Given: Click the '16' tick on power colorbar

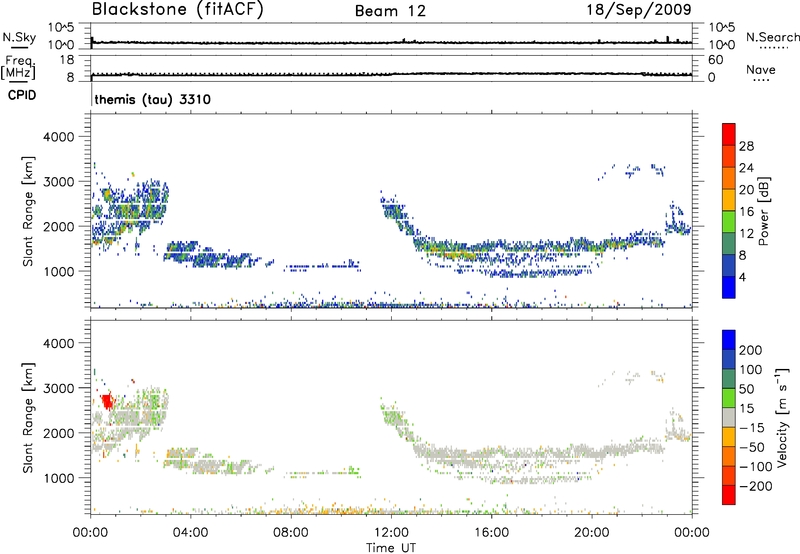Looking at the screenshot, I should 746,212.
